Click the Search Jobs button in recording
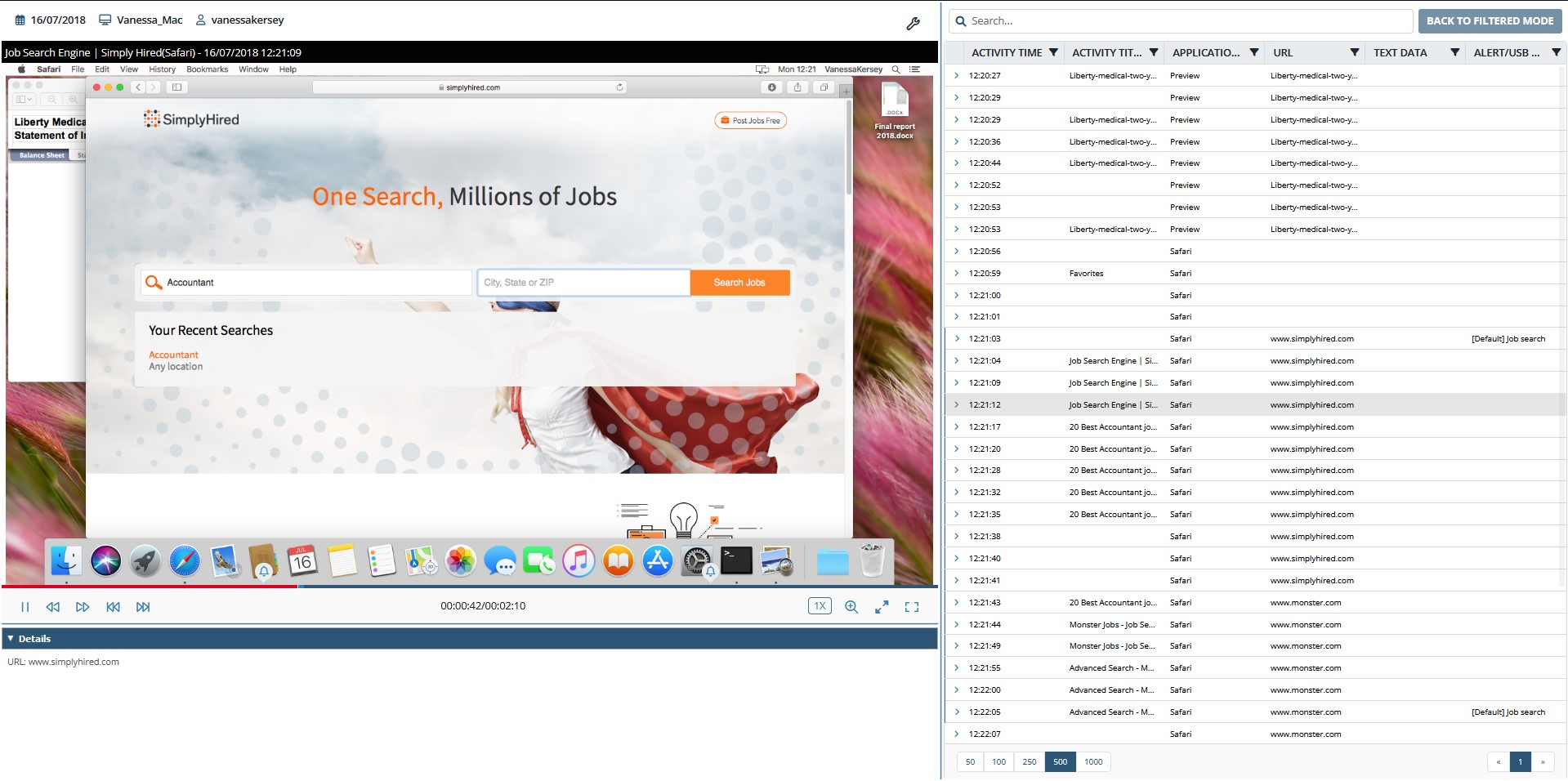This screenshot has height=781, width=1568. tap(739, 283)
